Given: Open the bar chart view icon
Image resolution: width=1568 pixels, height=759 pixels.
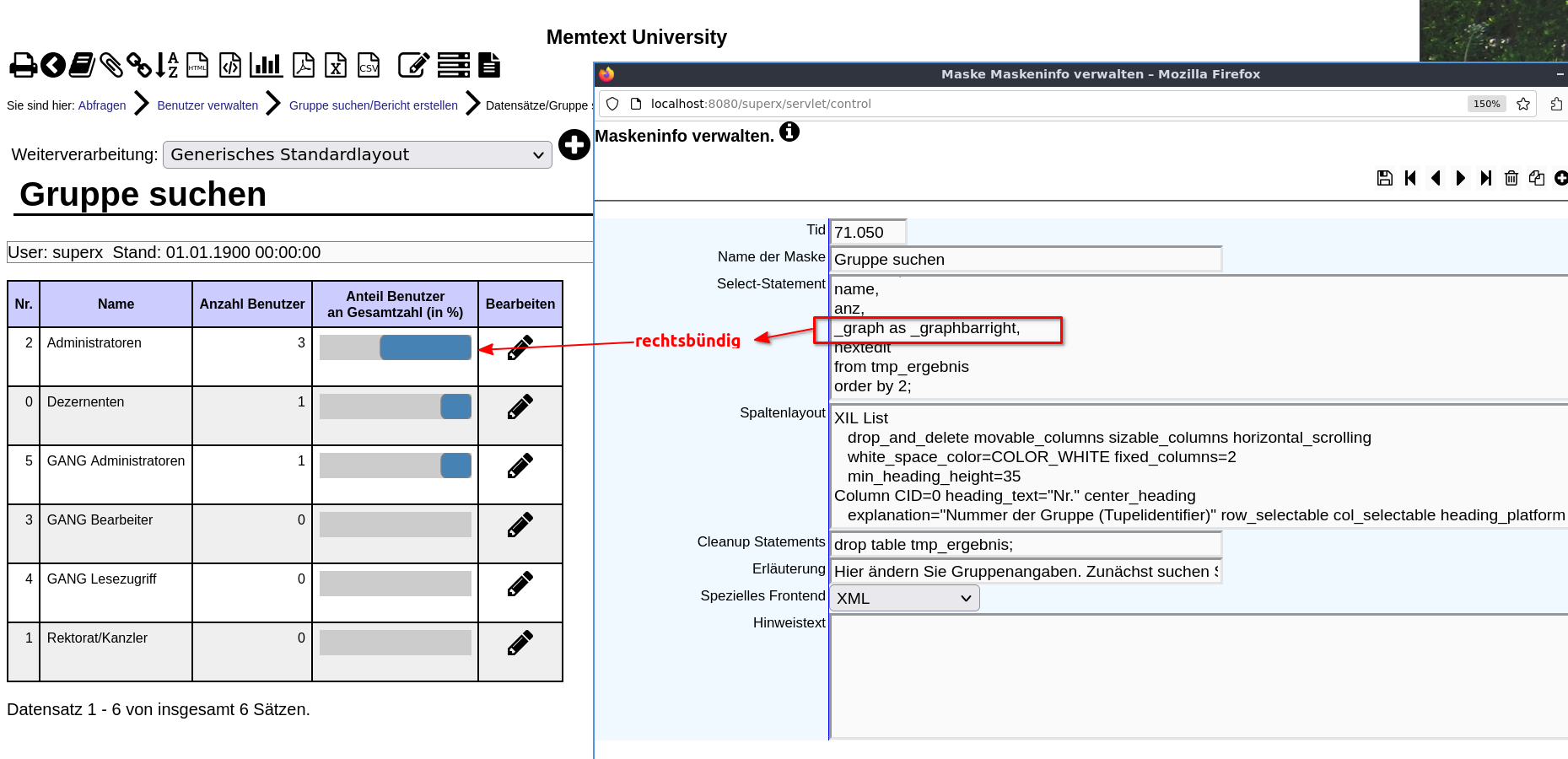Looking at the screenshot, I should pyautogui.click(x=266, y=65).
